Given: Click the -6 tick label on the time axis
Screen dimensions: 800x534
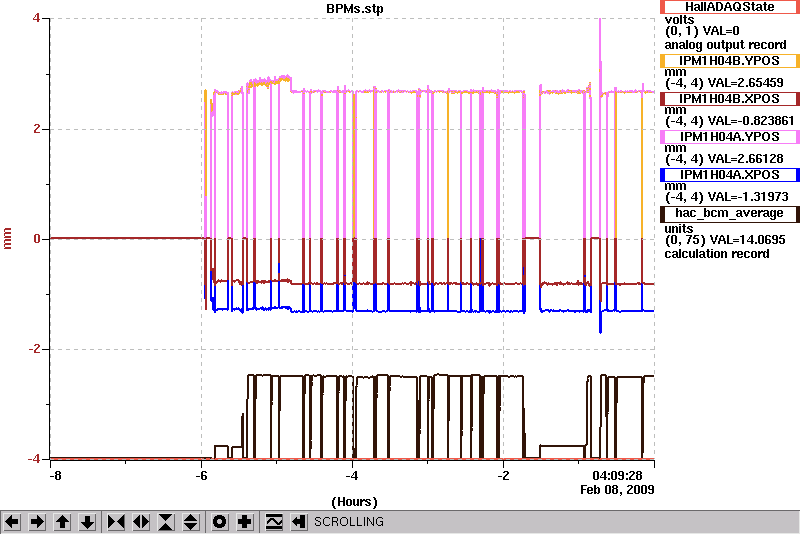Looking at the screenshot, I should coord(202,476).
